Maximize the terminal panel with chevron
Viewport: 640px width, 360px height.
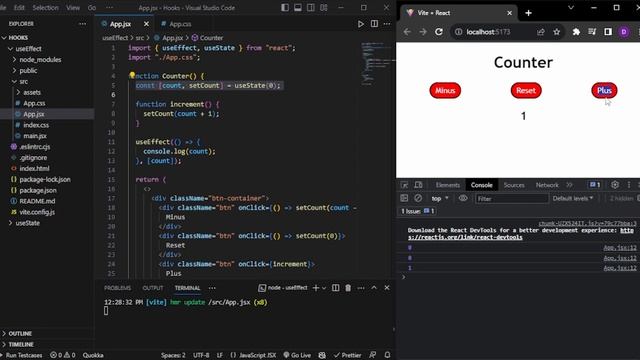[x=374, y=288]
